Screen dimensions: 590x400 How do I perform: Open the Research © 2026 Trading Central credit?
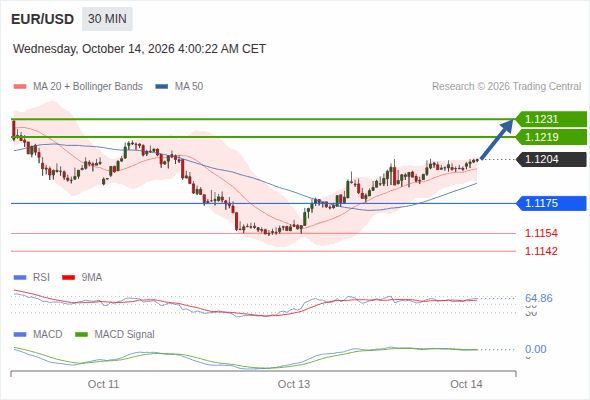pyautogui.click(x=506, y=87)
